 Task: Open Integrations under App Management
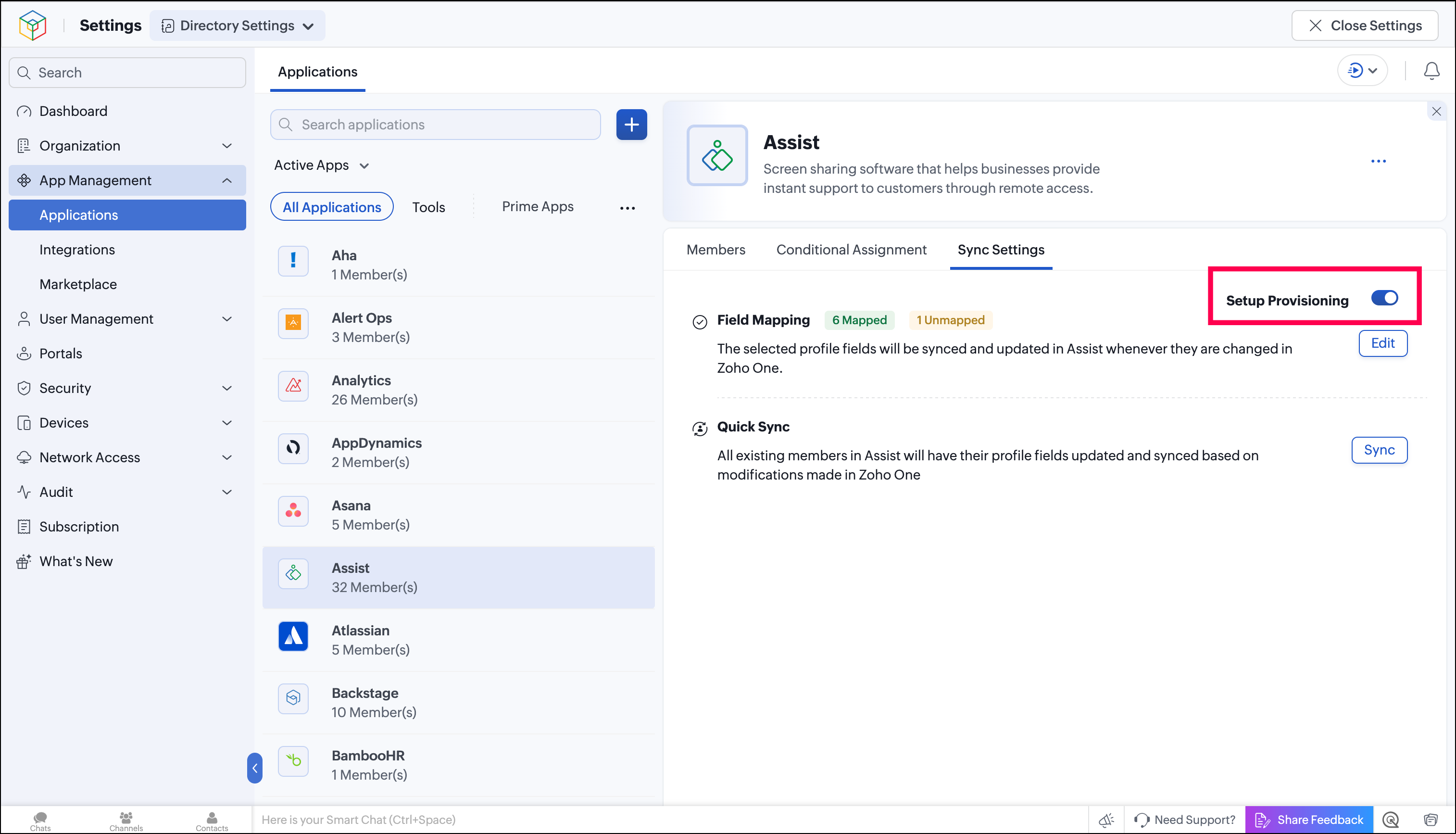click(127, 250)
